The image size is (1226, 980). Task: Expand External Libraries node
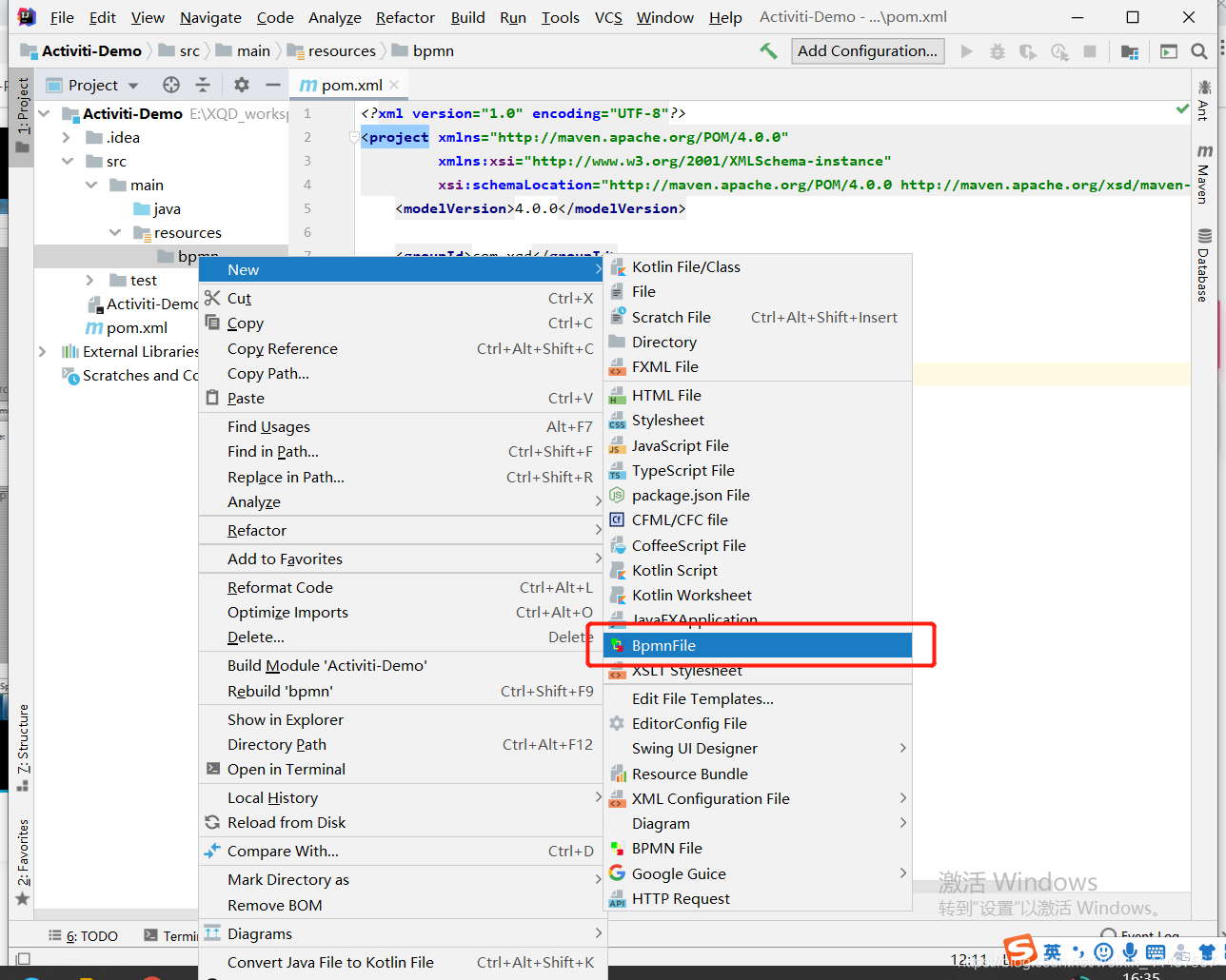(x=43, y=351)
